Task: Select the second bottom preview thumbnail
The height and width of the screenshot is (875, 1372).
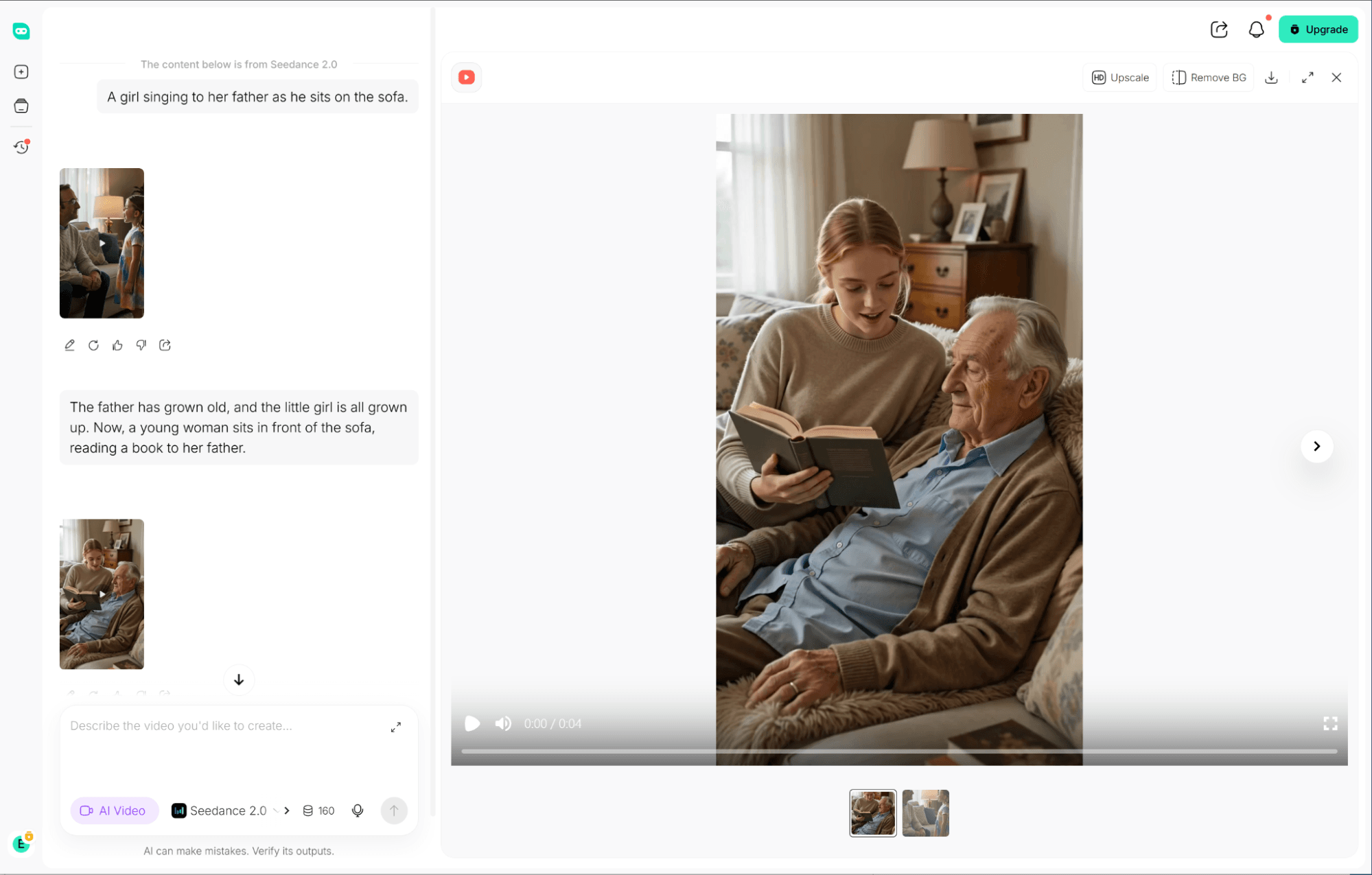Action: click(x=925, y=813)
